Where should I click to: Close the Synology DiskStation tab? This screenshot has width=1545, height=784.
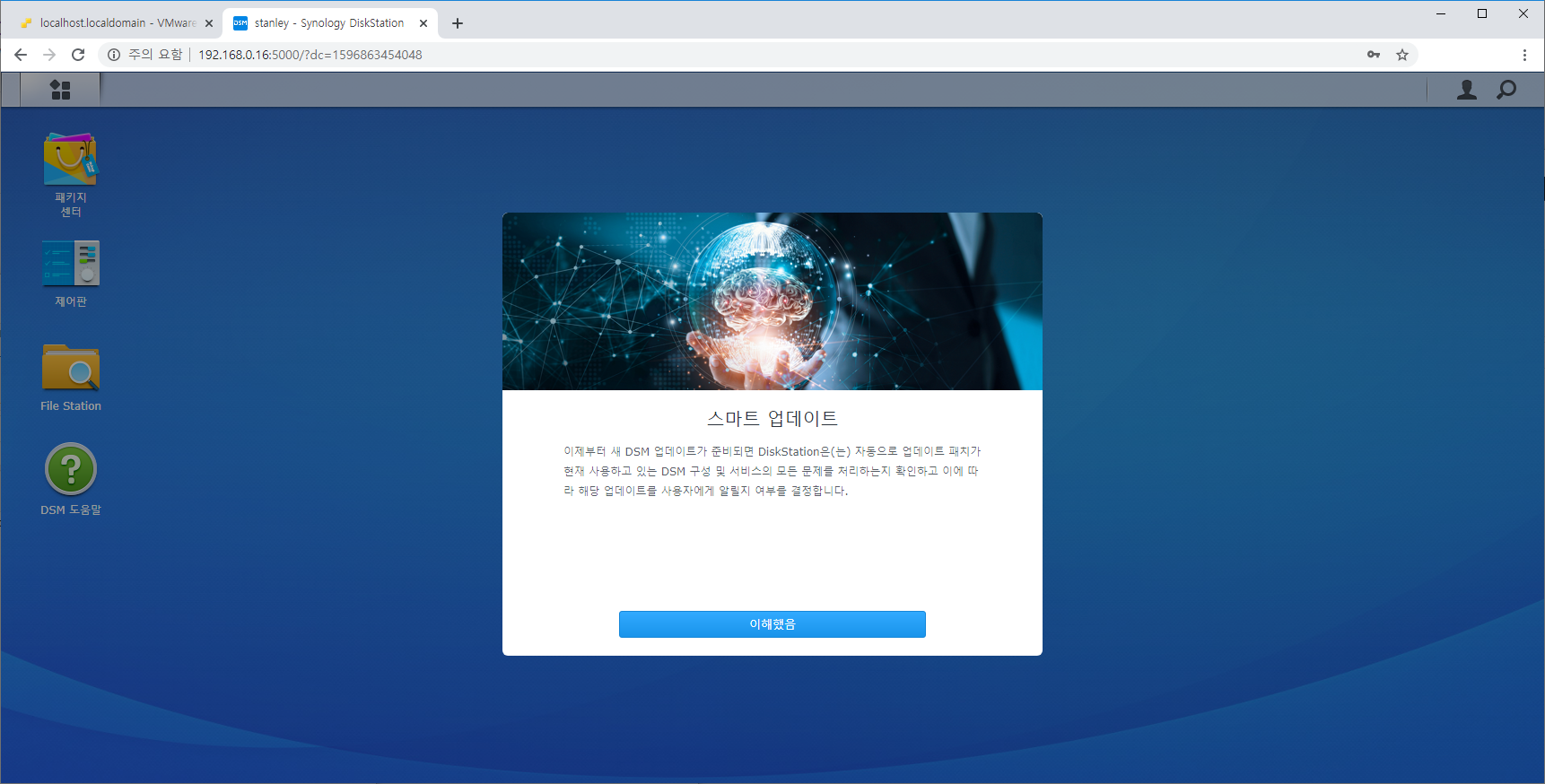point(423,23)
